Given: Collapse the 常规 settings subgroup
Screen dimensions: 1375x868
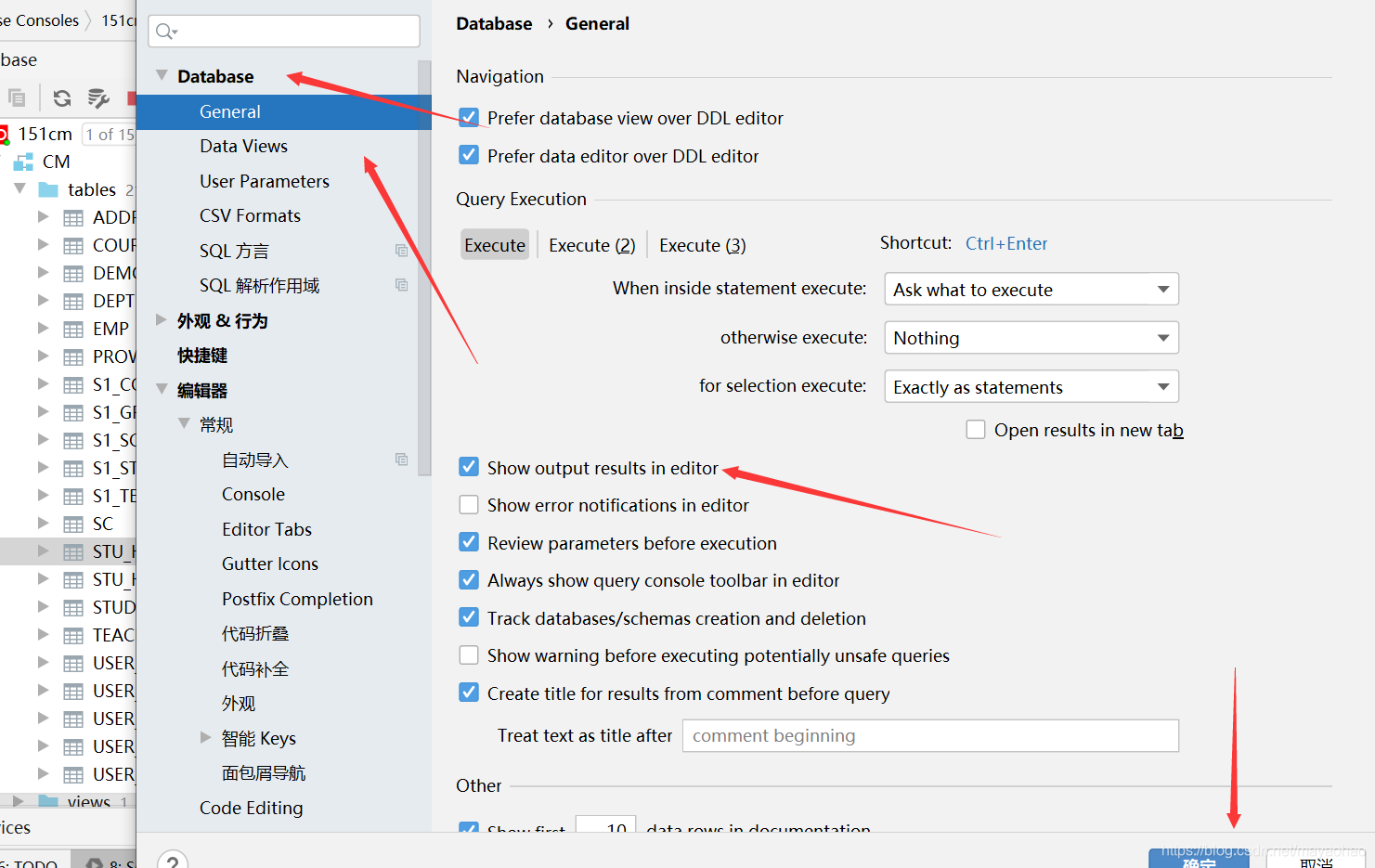Looking at the screenshot, I should pos(184,423).
